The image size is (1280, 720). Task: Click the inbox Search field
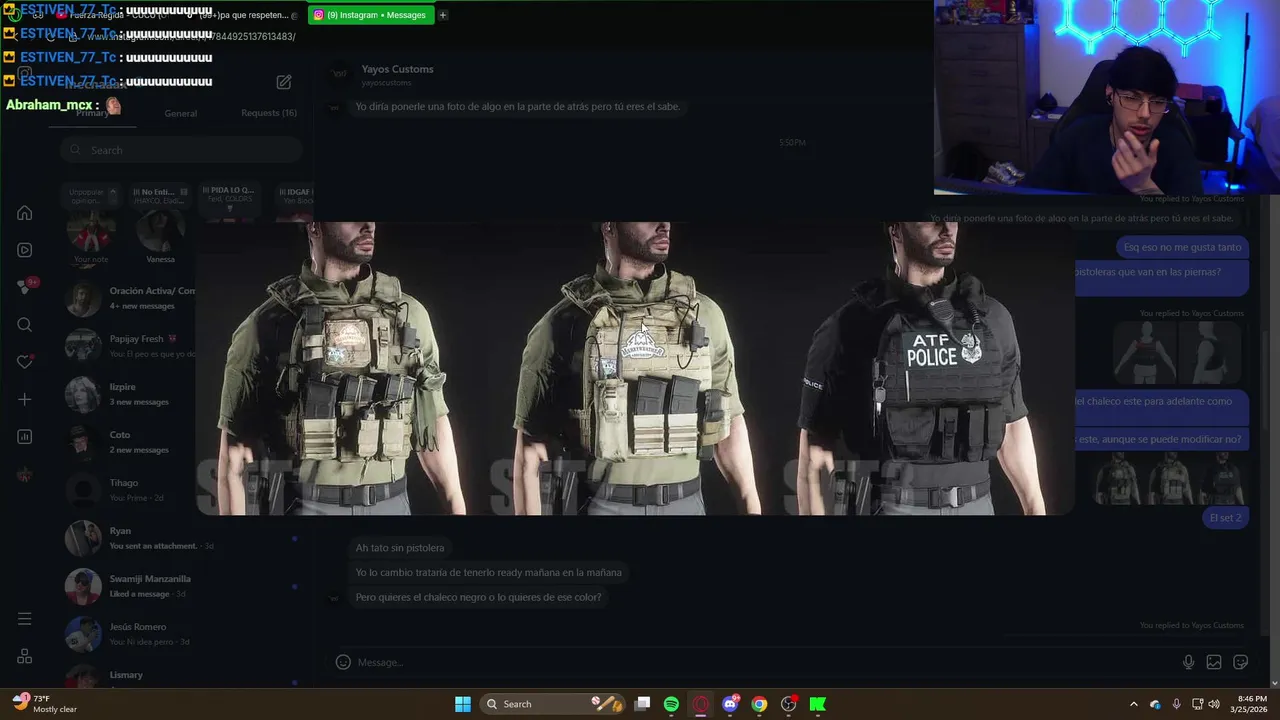click(180, 150)
